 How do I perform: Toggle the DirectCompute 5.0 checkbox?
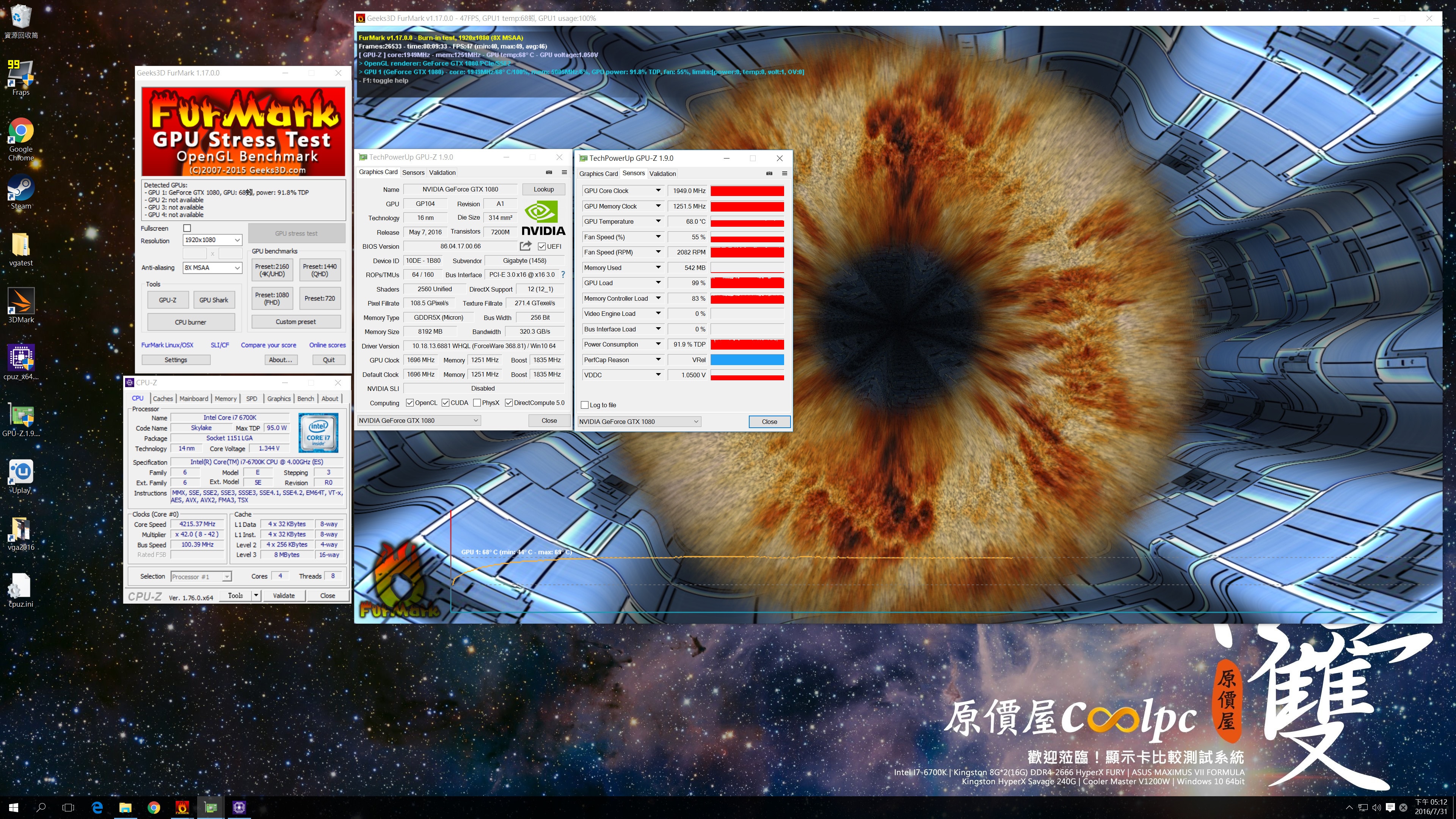509,403
